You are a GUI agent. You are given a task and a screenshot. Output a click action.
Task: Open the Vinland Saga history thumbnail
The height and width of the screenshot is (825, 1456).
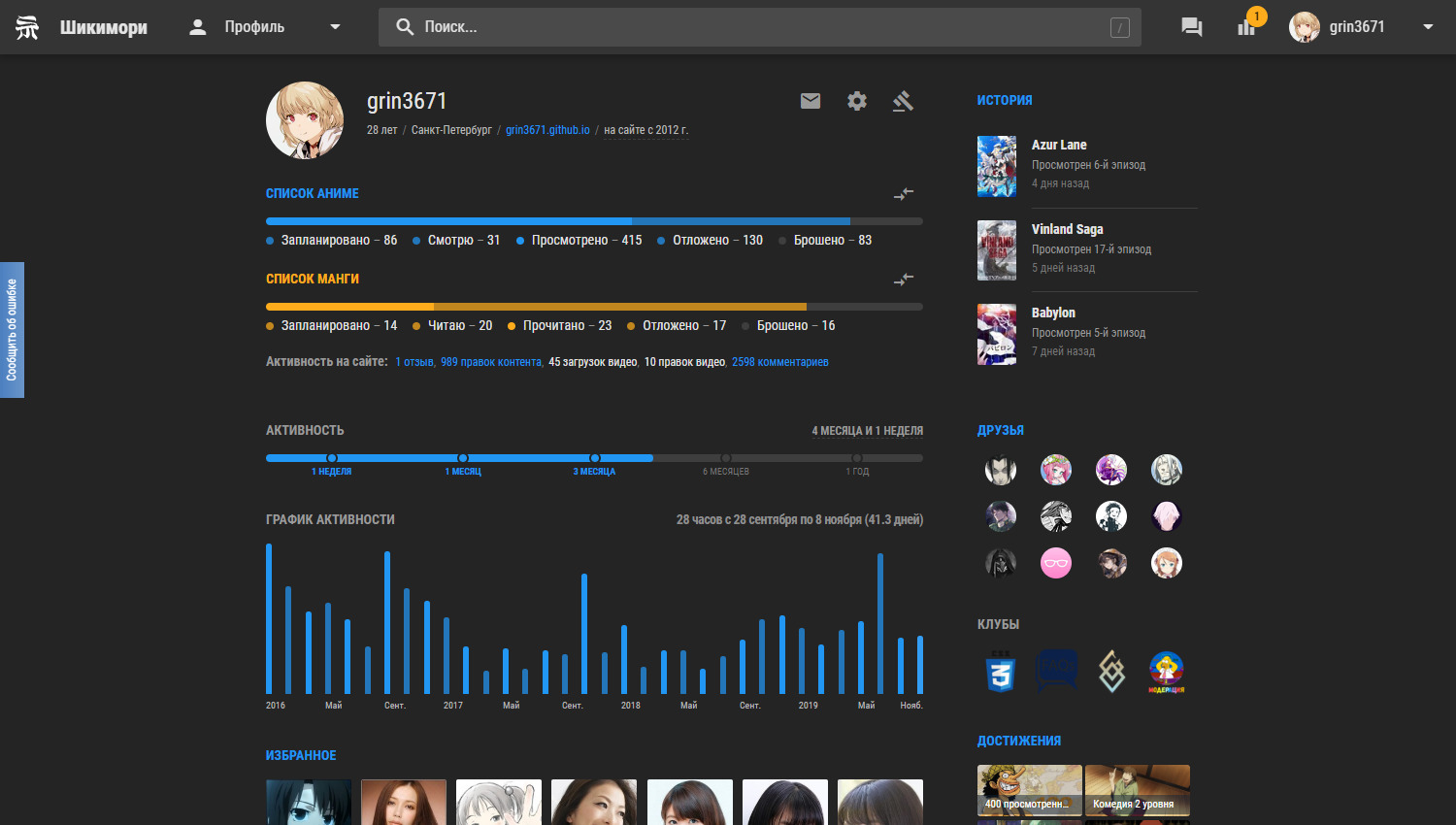(x=997, y=250)
